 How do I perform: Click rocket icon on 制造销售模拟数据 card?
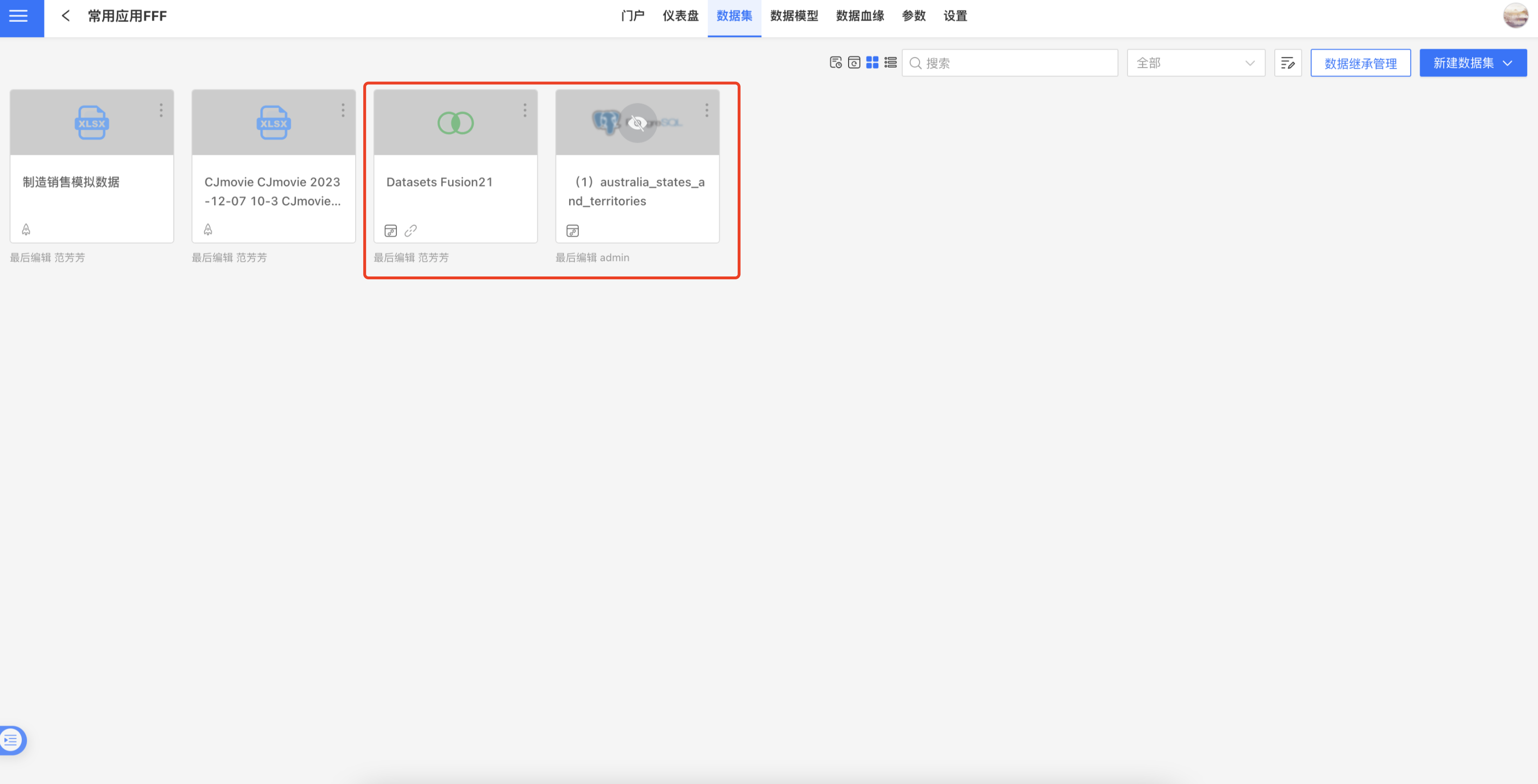click(26, 229)
